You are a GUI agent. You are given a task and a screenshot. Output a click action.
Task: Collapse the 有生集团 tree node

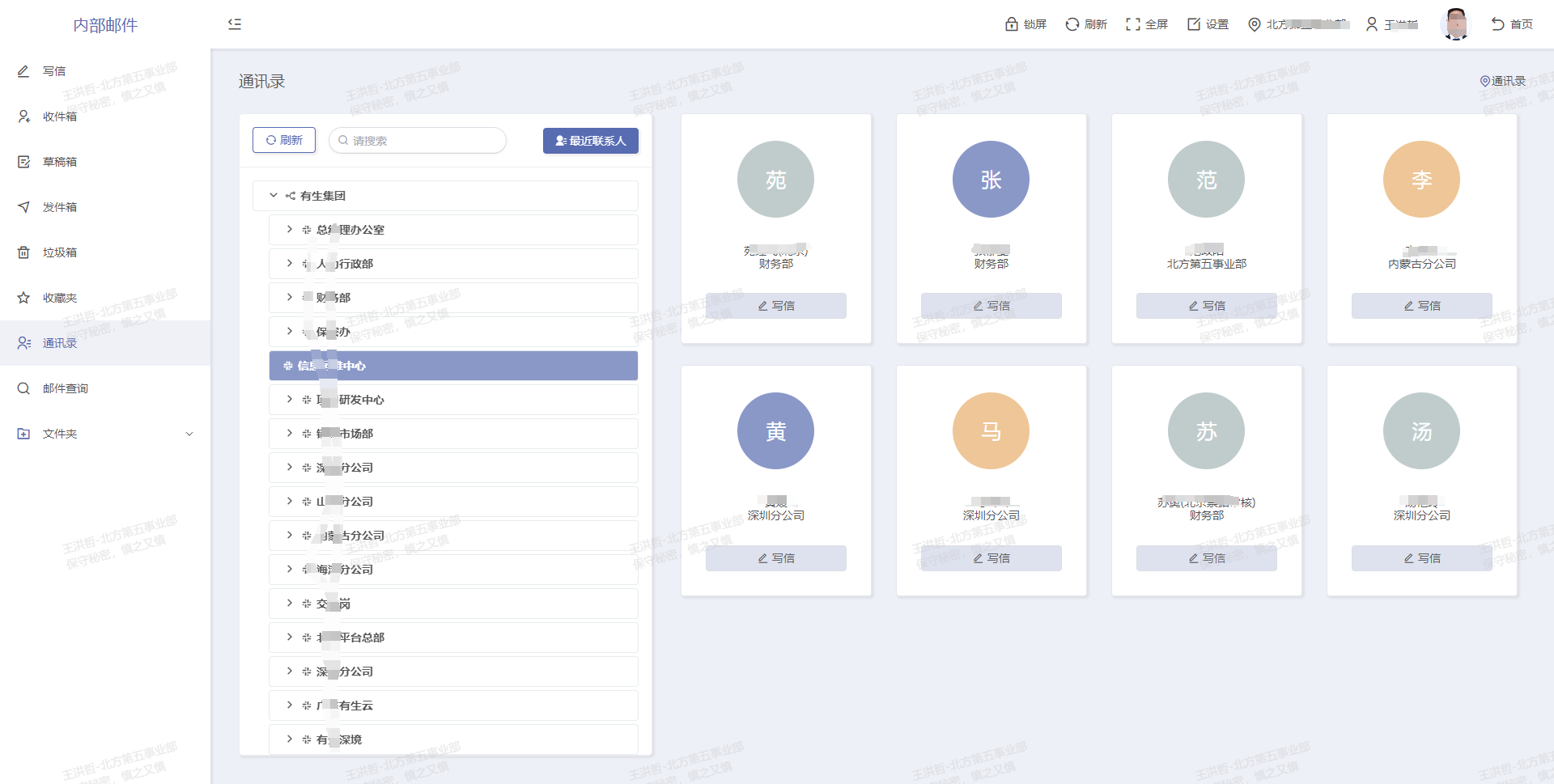tap(274, 196)
